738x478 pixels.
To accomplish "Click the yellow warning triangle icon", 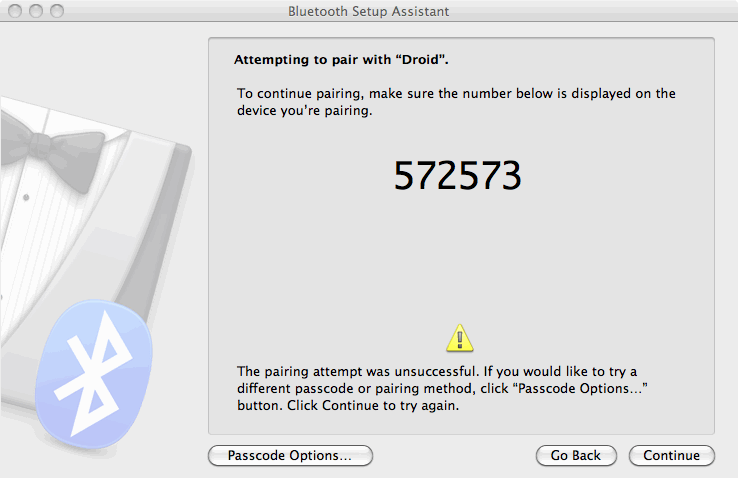I will [459, 337].
